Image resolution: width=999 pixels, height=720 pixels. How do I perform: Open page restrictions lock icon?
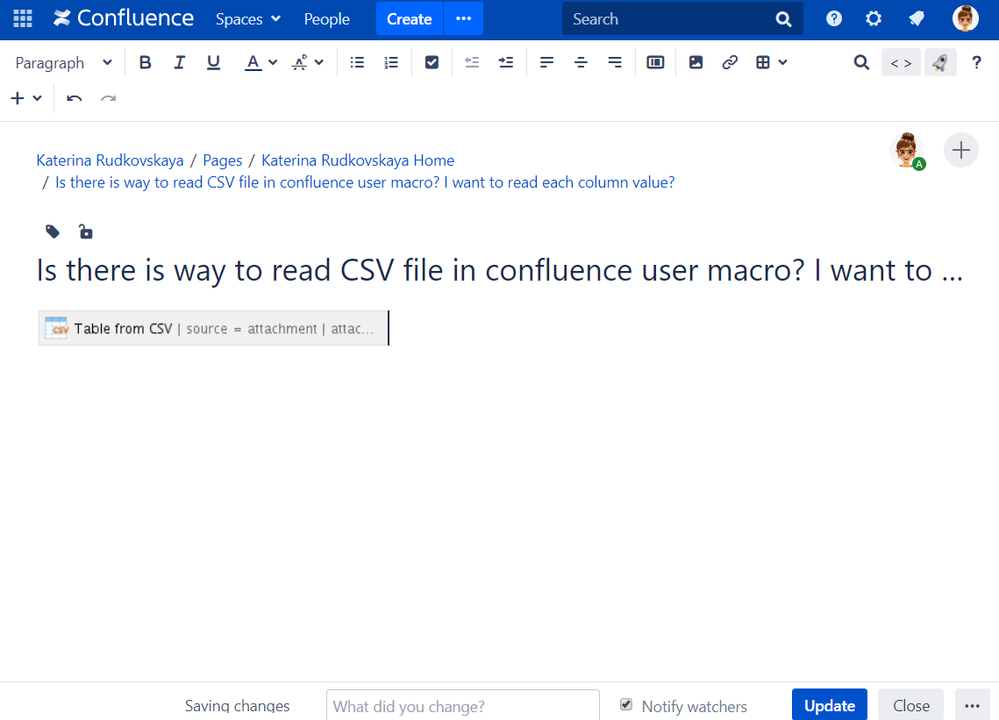tap(85, 232)
